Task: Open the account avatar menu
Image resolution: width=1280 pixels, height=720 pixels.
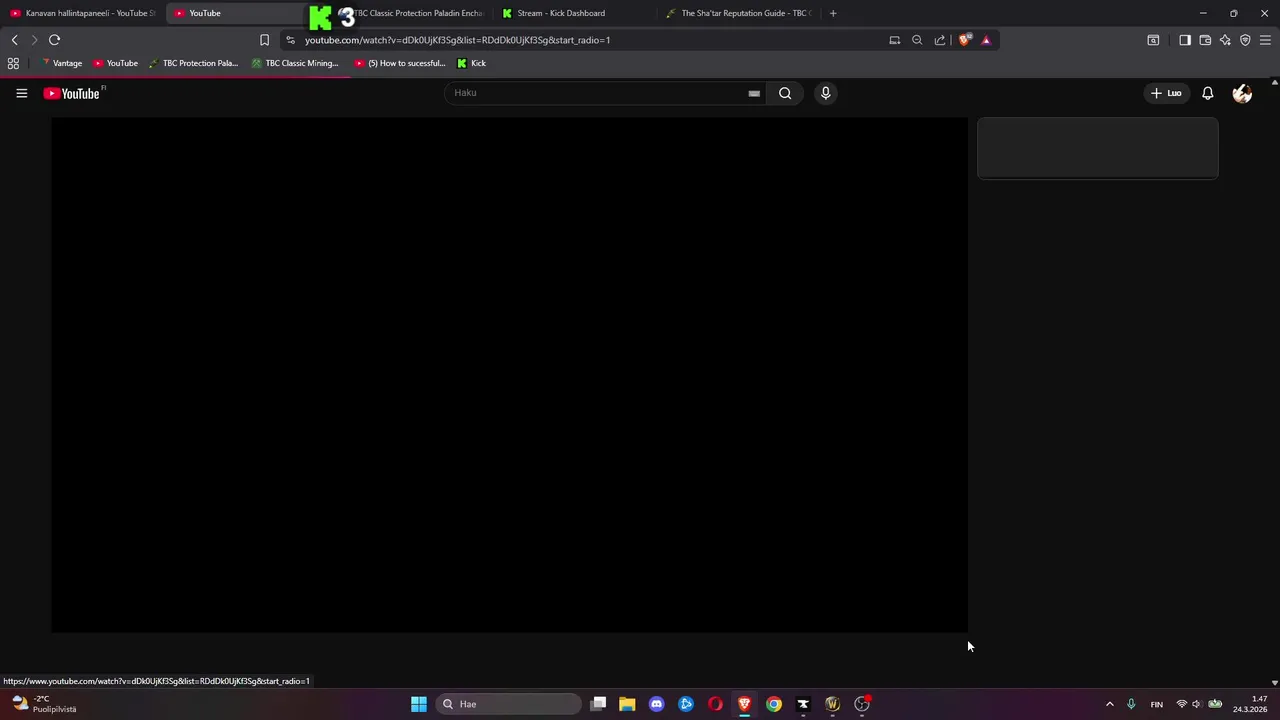Action: pos(1242,93)
